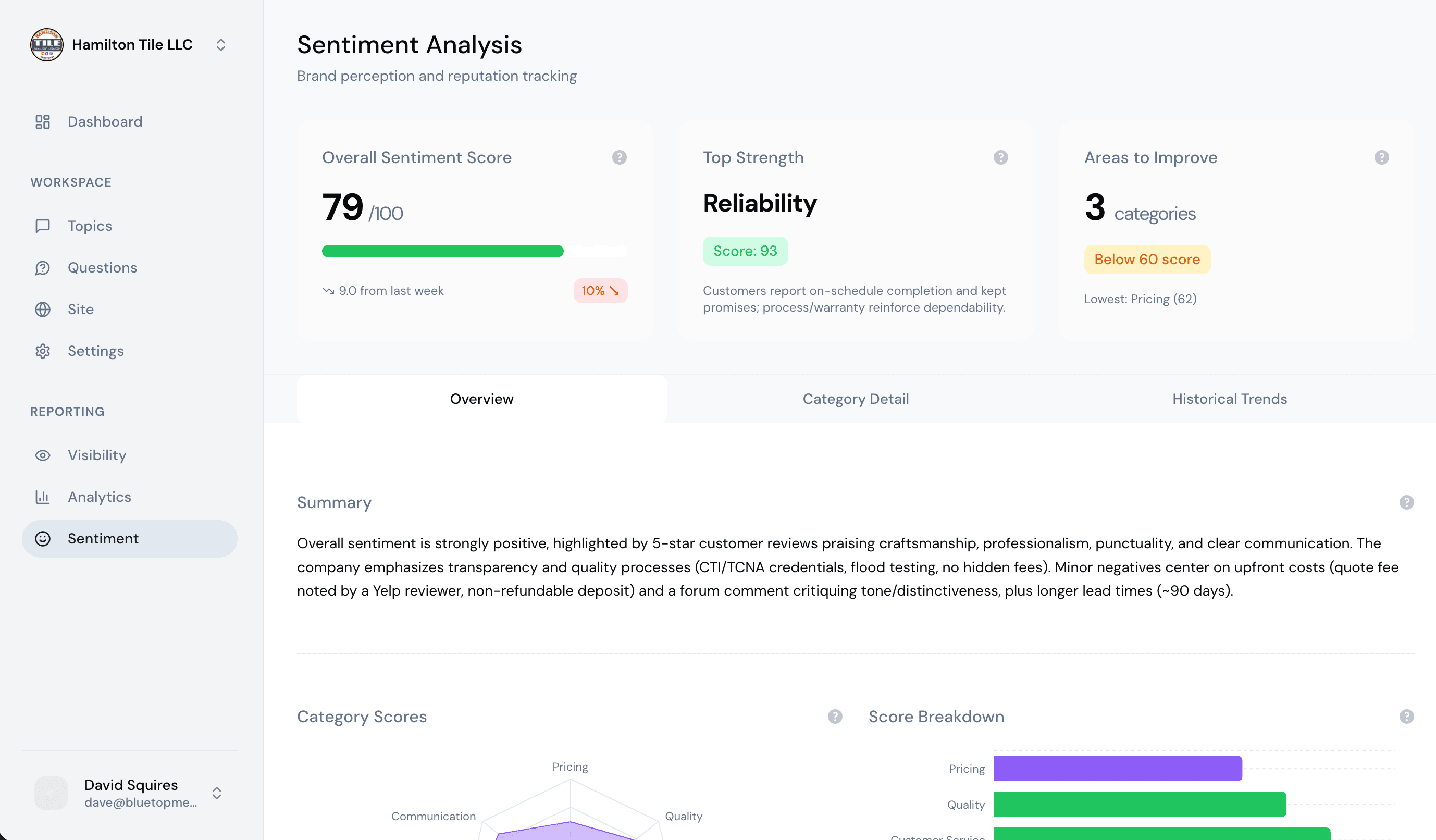This screenshot has height=840, width=1436.
Task: Open the help tooltip beside Top Strength
Action: tap(1000, 157)
